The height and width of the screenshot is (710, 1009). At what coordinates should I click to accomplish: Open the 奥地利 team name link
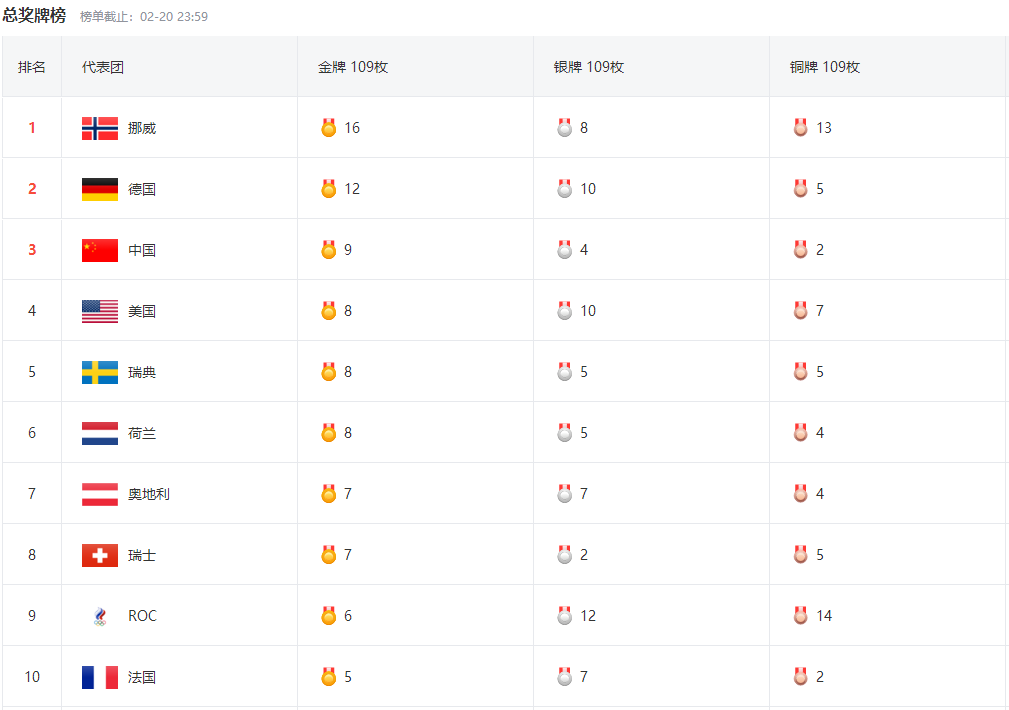(x=148, y=494)
